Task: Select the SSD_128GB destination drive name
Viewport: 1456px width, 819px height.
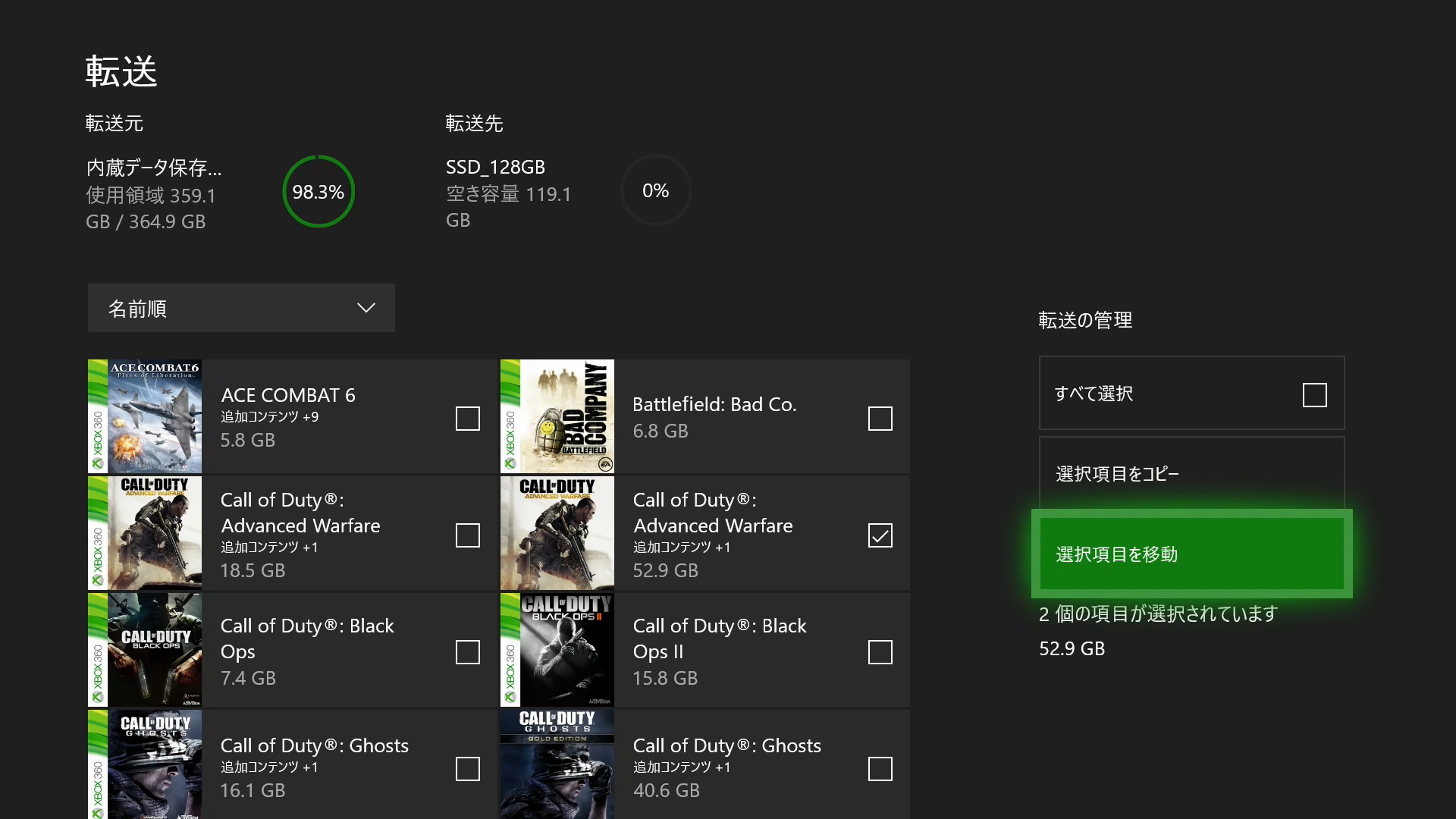Action: (495, 167)
